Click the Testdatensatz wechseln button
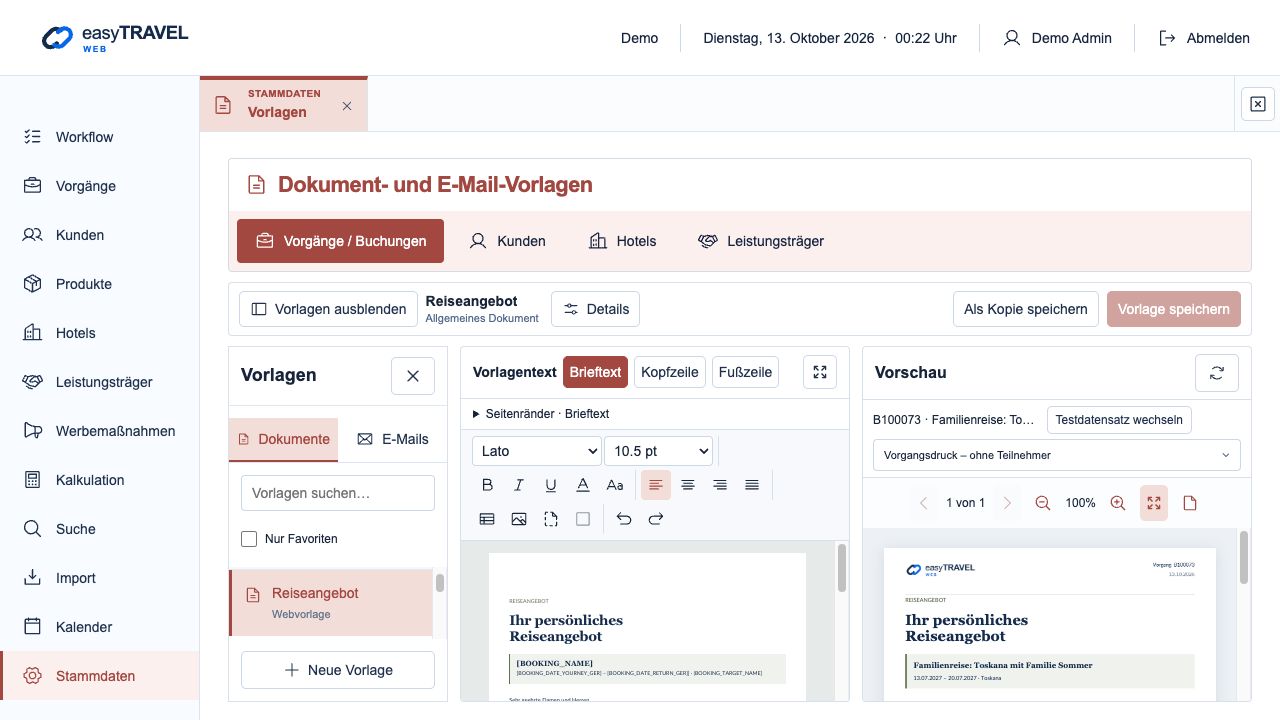Viewport: 1280px width, 720px height. [x=1119, y=420]
